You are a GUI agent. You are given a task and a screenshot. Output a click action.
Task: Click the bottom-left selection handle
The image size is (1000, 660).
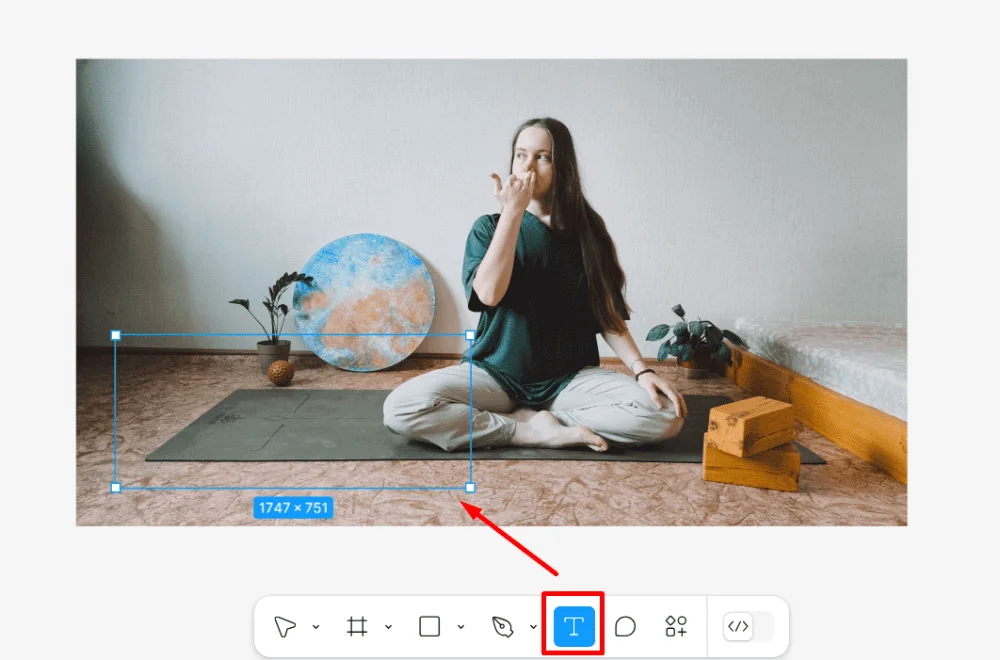click(x=115, y=488)
